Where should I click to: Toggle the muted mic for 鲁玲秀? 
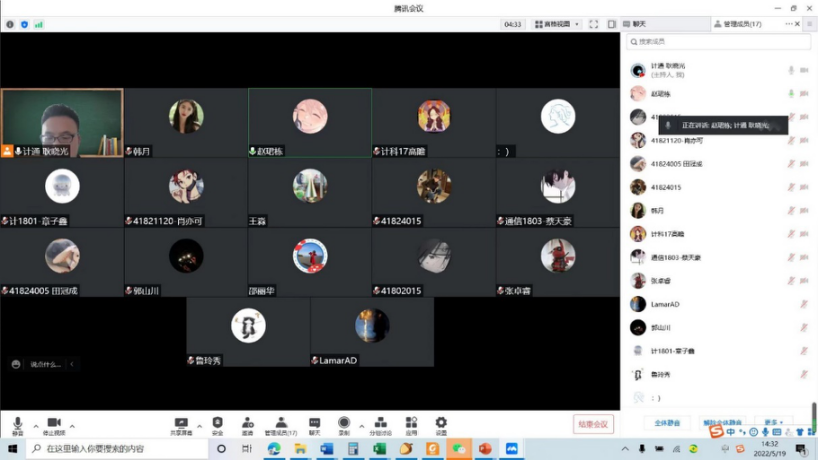coord(804,374)
